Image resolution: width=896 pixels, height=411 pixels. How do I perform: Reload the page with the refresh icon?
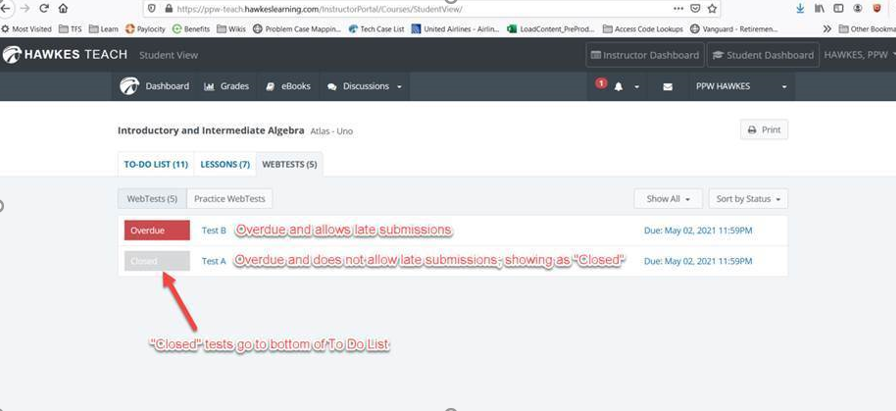(44, 9)
